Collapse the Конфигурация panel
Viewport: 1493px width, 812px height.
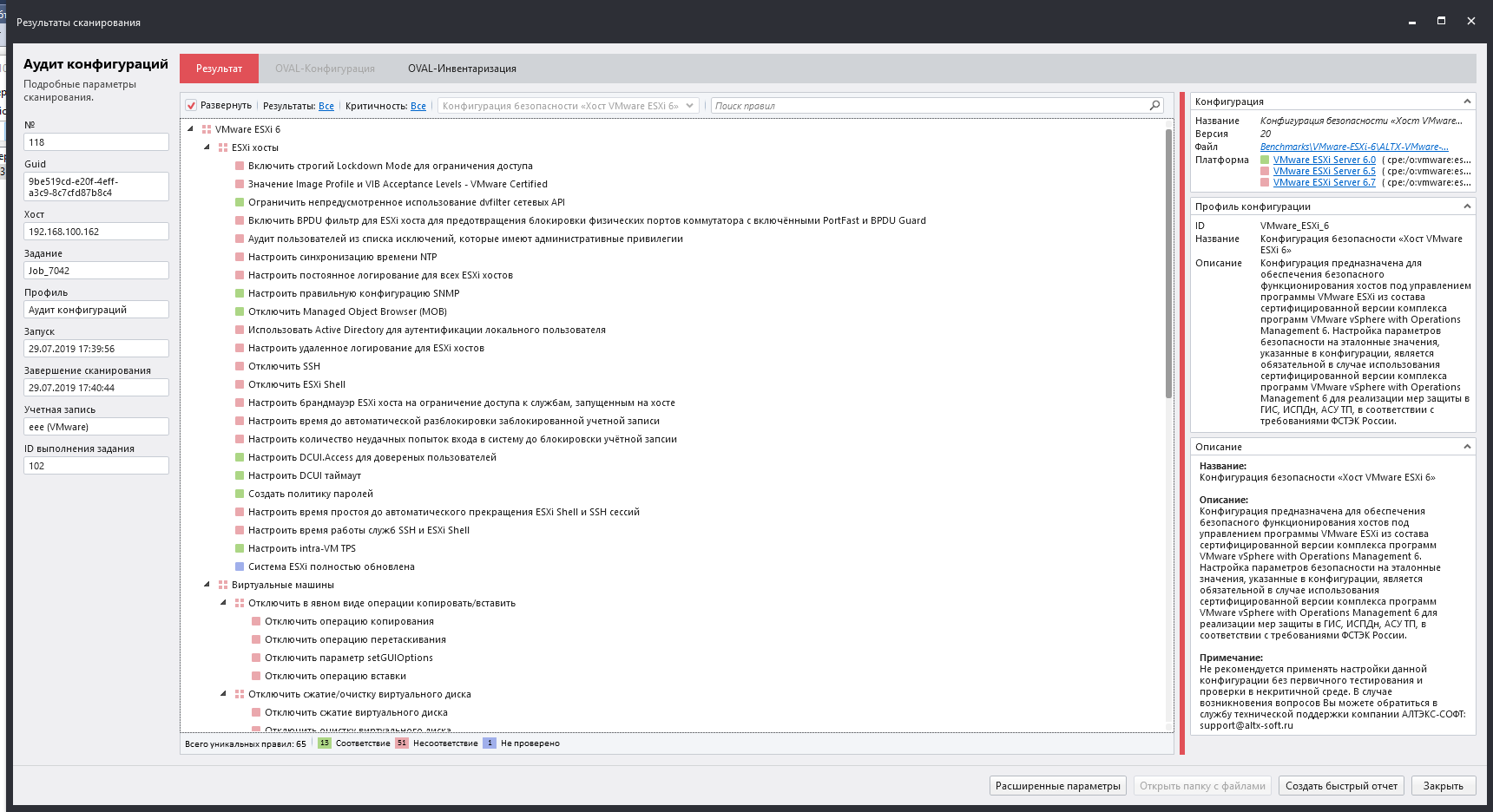pos(1467,101)
